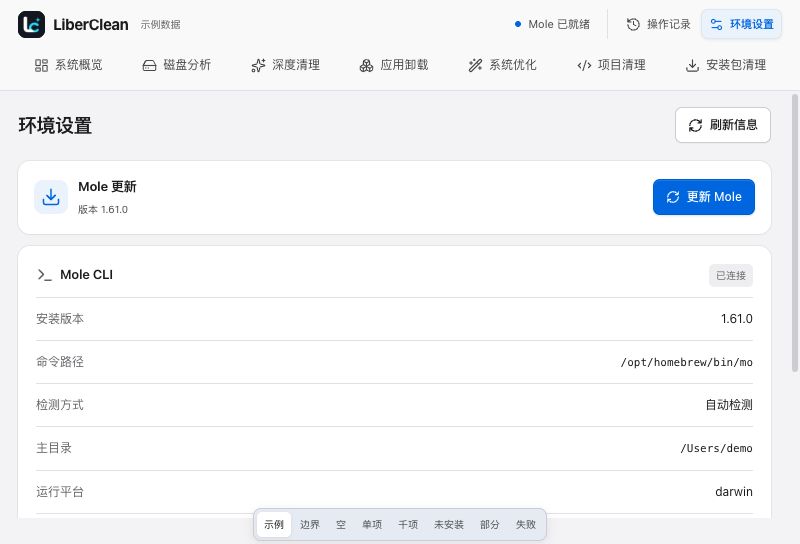Go to 应用卸载 tab
The width and height of the screenshot is (800, 544).
394,65
